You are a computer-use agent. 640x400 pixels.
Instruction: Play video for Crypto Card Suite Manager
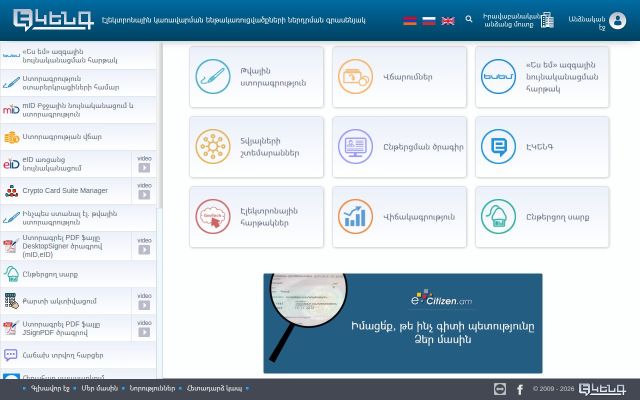(x=144, y=191)
